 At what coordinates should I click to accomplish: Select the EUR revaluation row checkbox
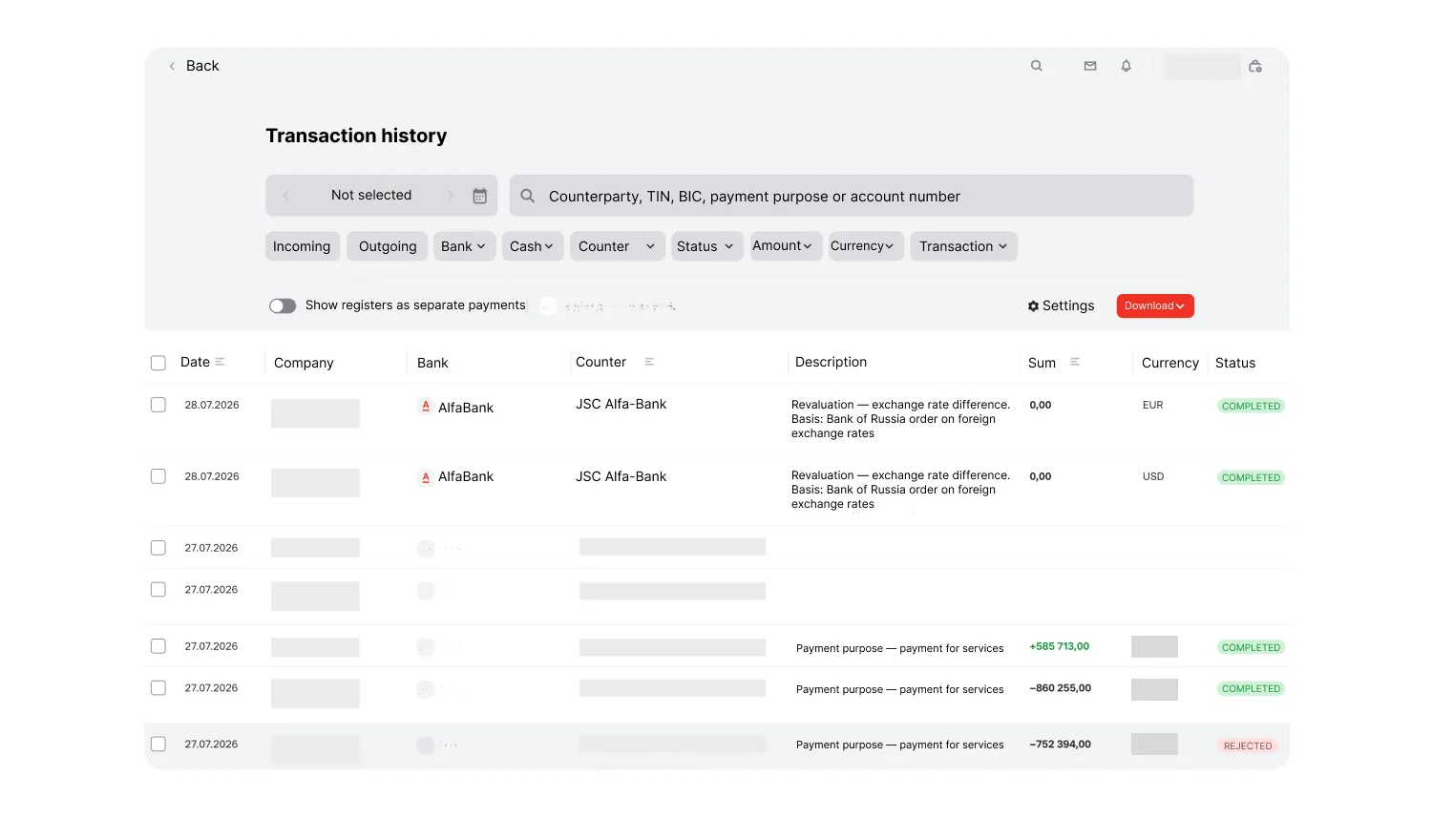click(x=158, y=405)
